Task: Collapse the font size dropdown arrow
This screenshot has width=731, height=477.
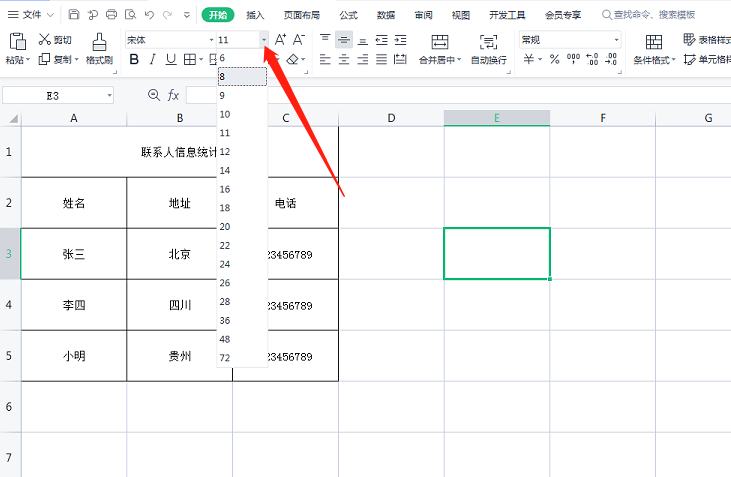Action: point(264,40)
